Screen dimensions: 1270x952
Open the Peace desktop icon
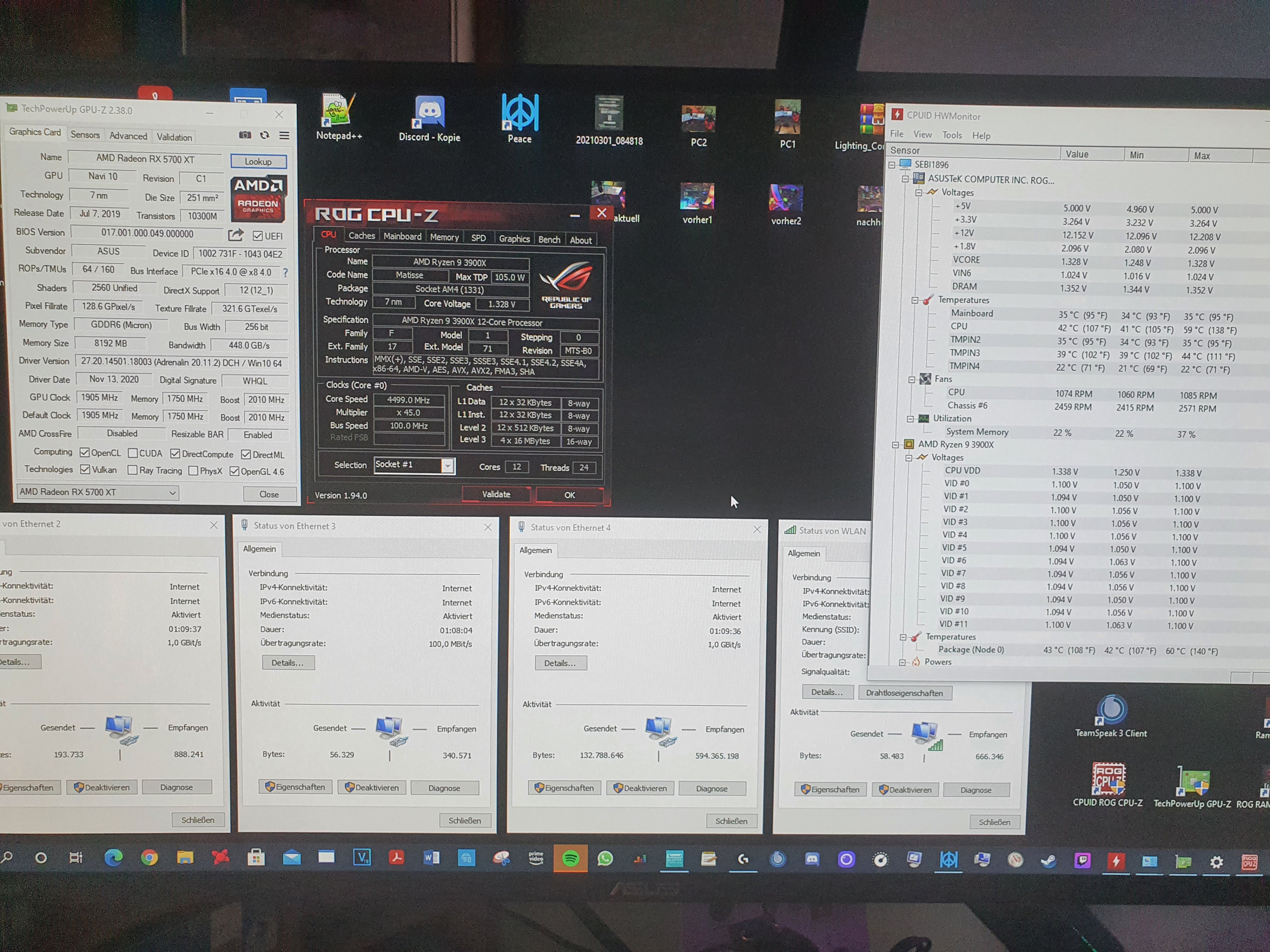(x=520, y=113)
